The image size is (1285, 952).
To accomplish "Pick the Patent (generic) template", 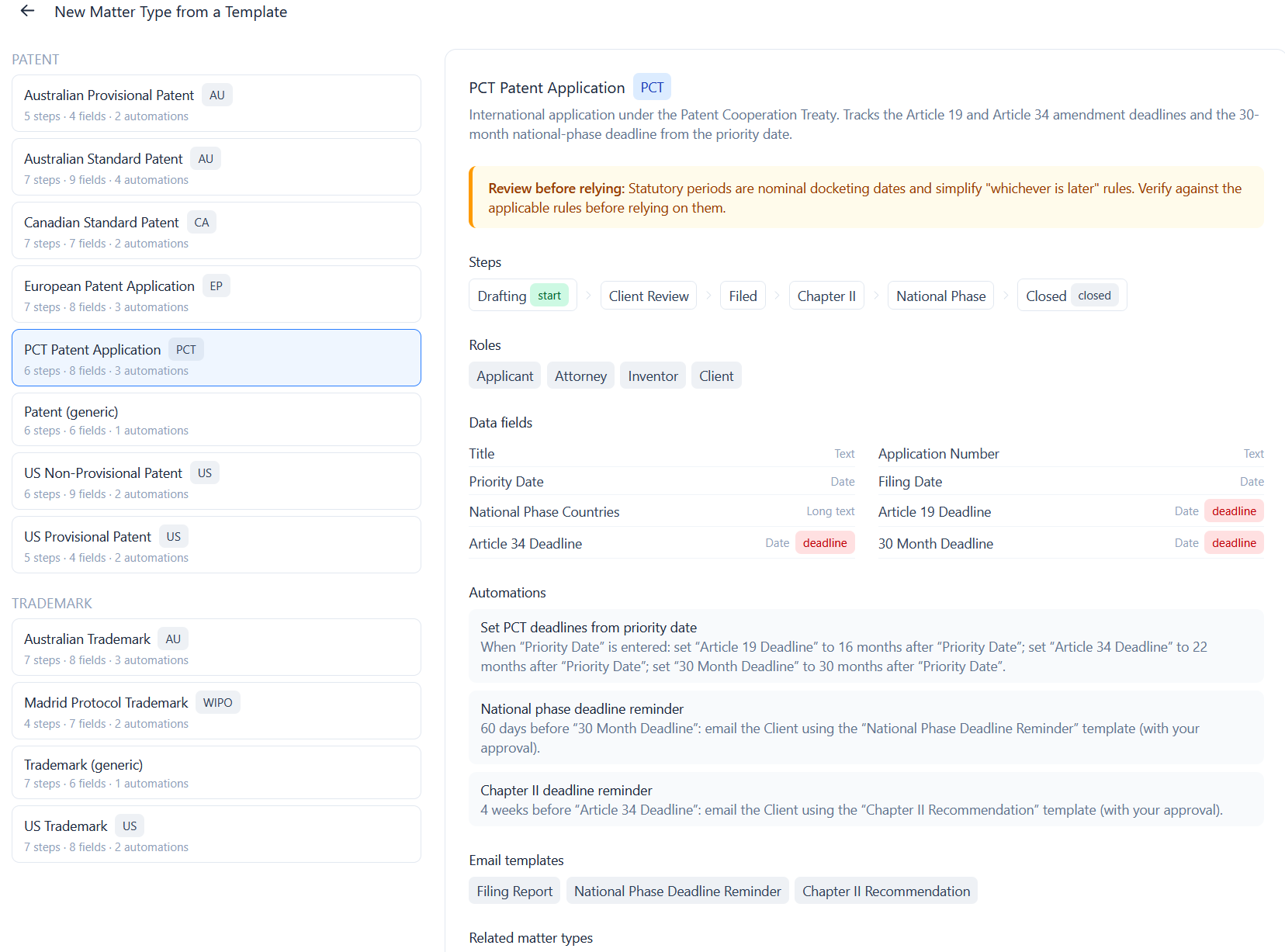I will pos(216,420).
